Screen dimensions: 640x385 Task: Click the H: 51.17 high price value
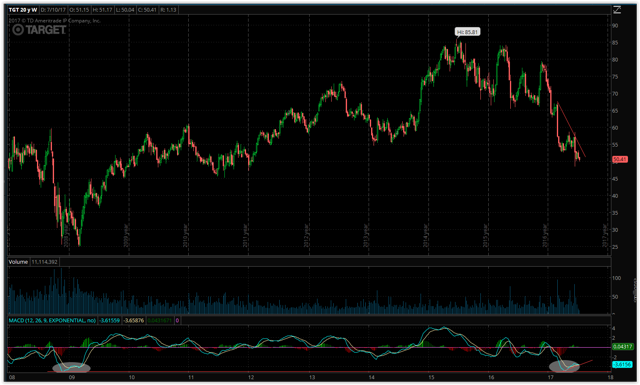(x=102, y=10)
